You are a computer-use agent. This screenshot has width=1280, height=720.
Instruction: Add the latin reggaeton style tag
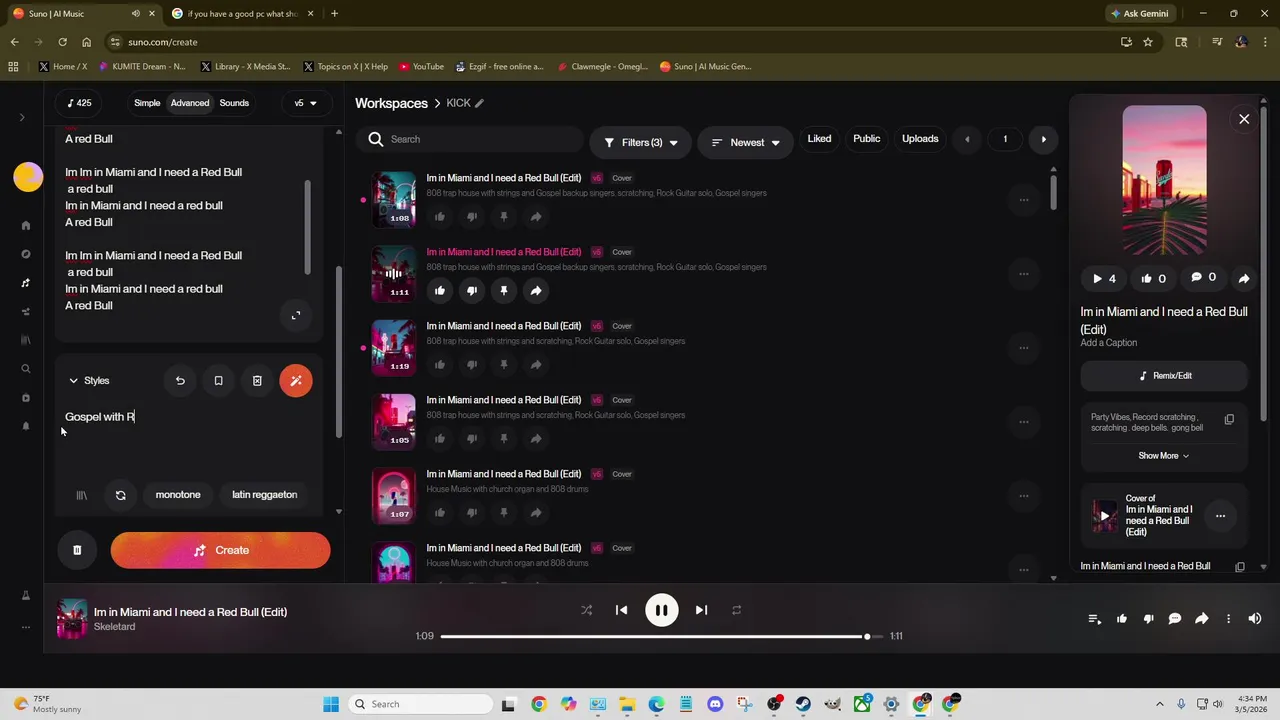coord(264,495)
